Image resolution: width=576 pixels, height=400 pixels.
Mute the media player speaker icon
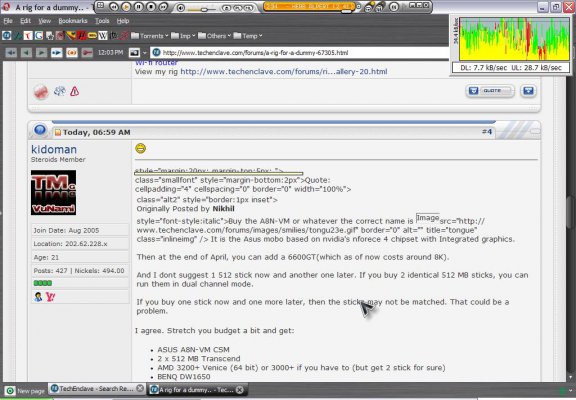coord(181,7)
